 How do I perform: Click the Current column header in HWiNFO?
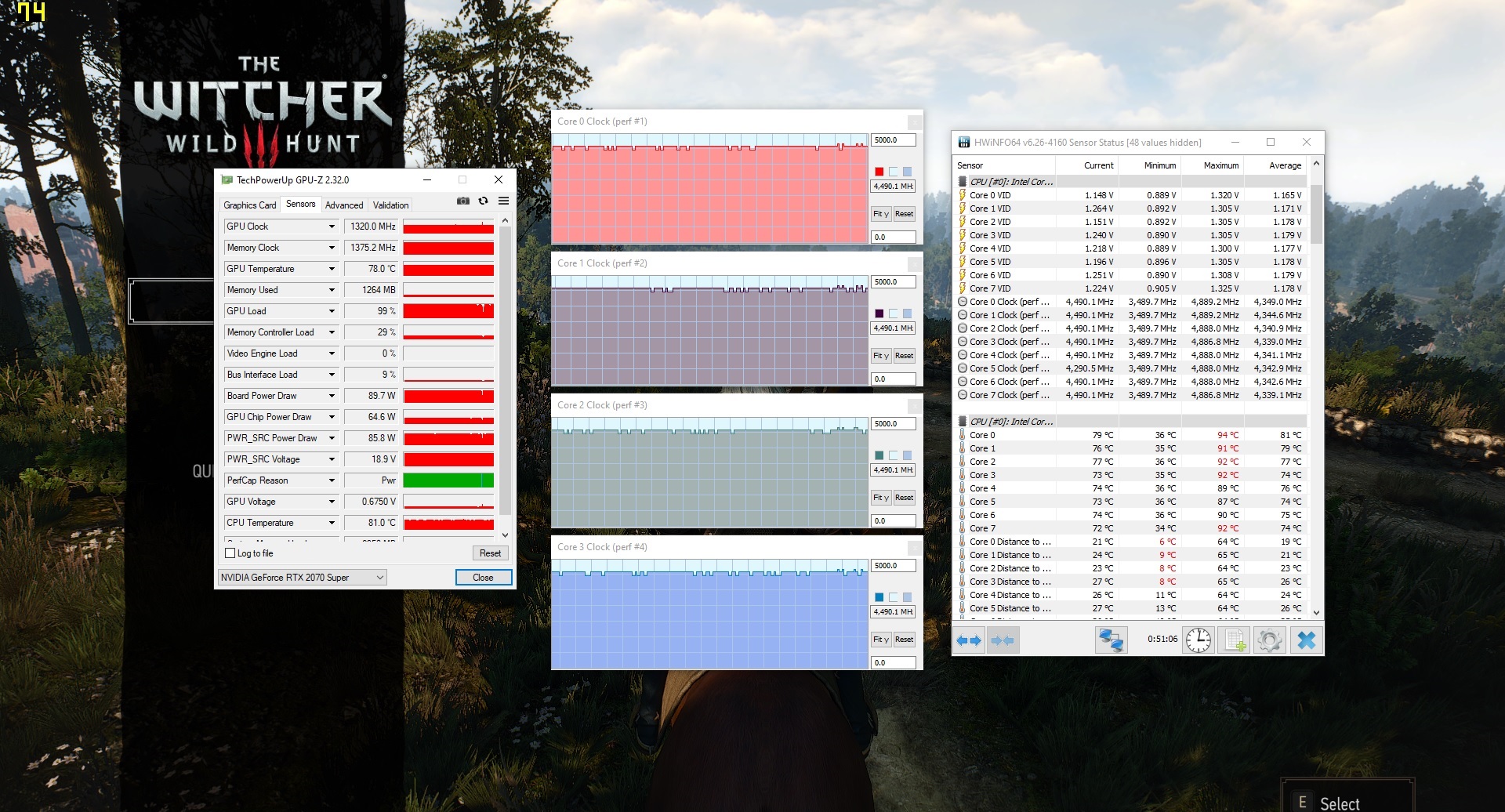click(x=1087, y=165)
